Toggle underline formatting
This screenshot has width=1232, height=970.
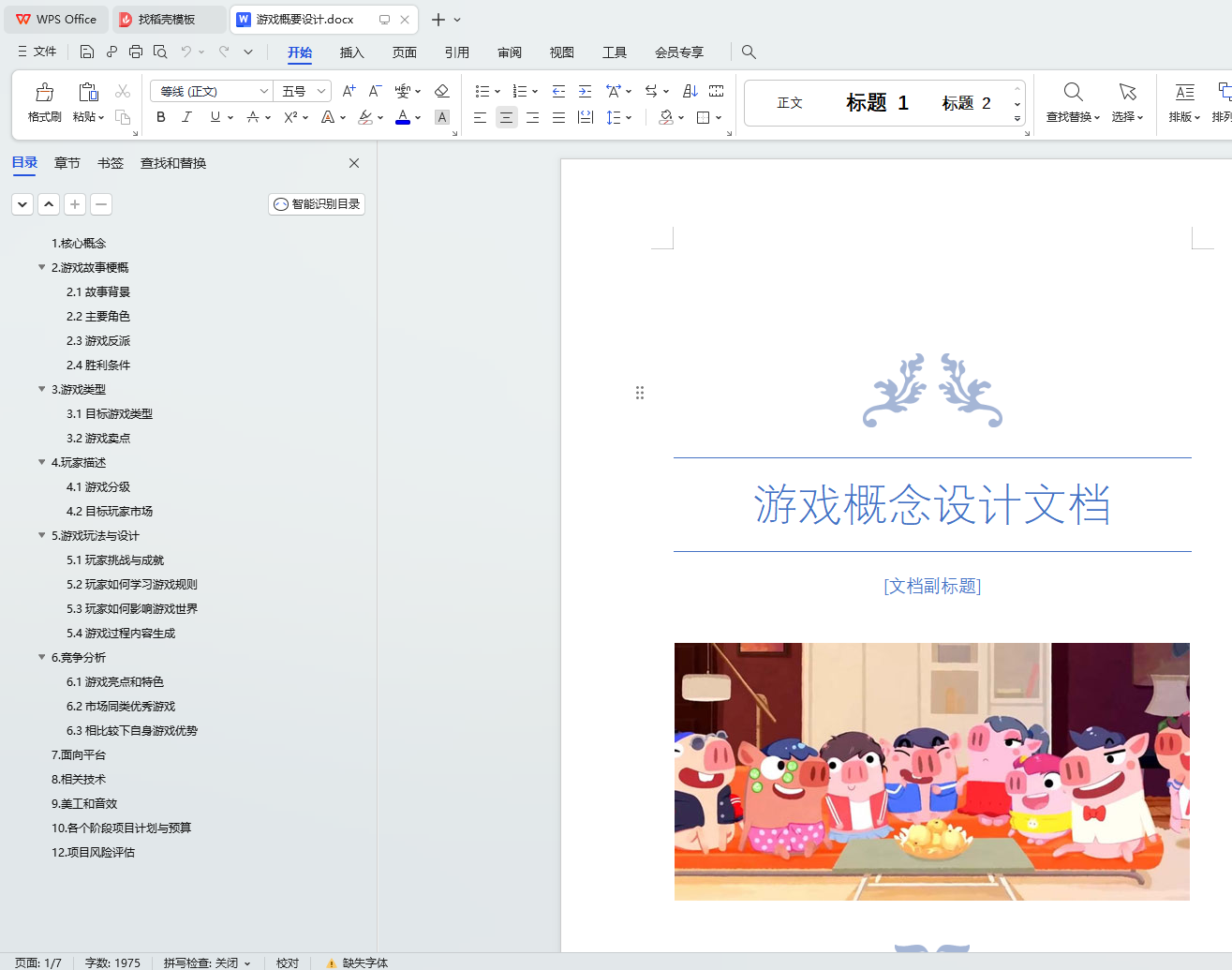click(215, 117)
